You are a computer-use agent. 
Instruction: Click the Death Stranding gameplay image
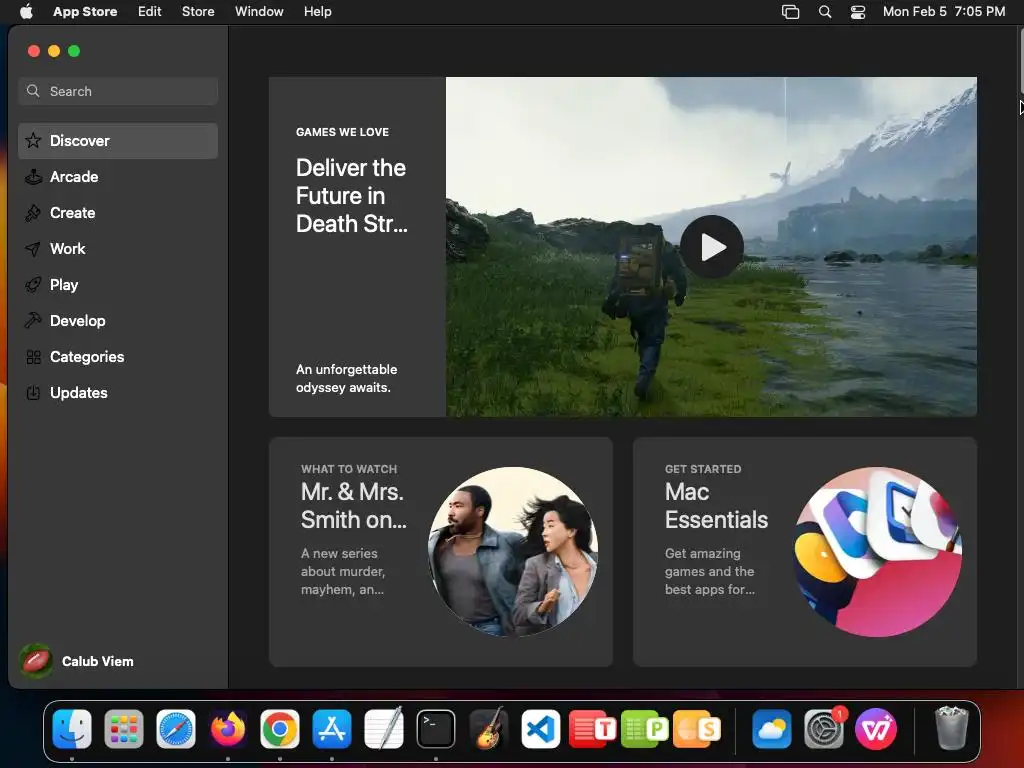(x=711, y=247)
